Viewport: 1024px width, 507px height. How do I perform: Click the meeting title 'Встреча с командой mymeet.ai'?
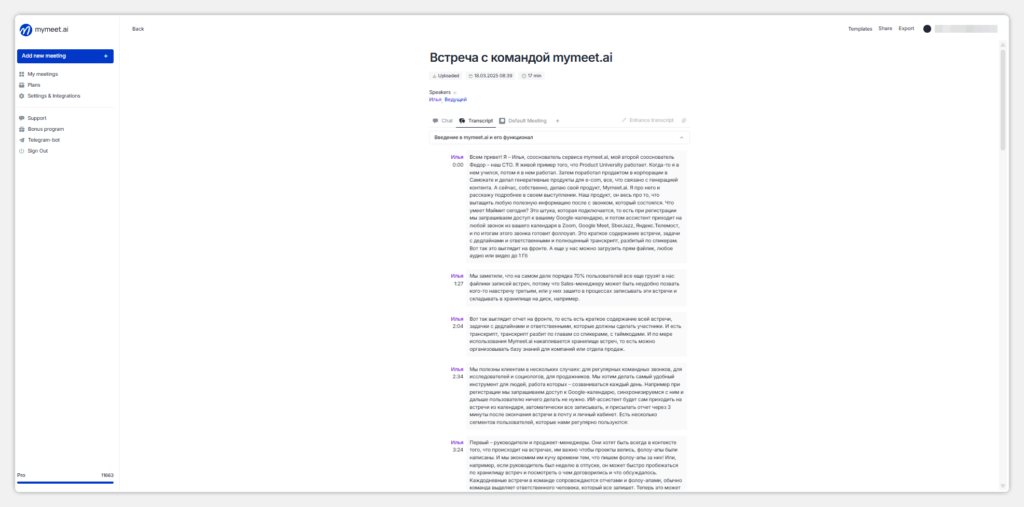coord(521,57)
